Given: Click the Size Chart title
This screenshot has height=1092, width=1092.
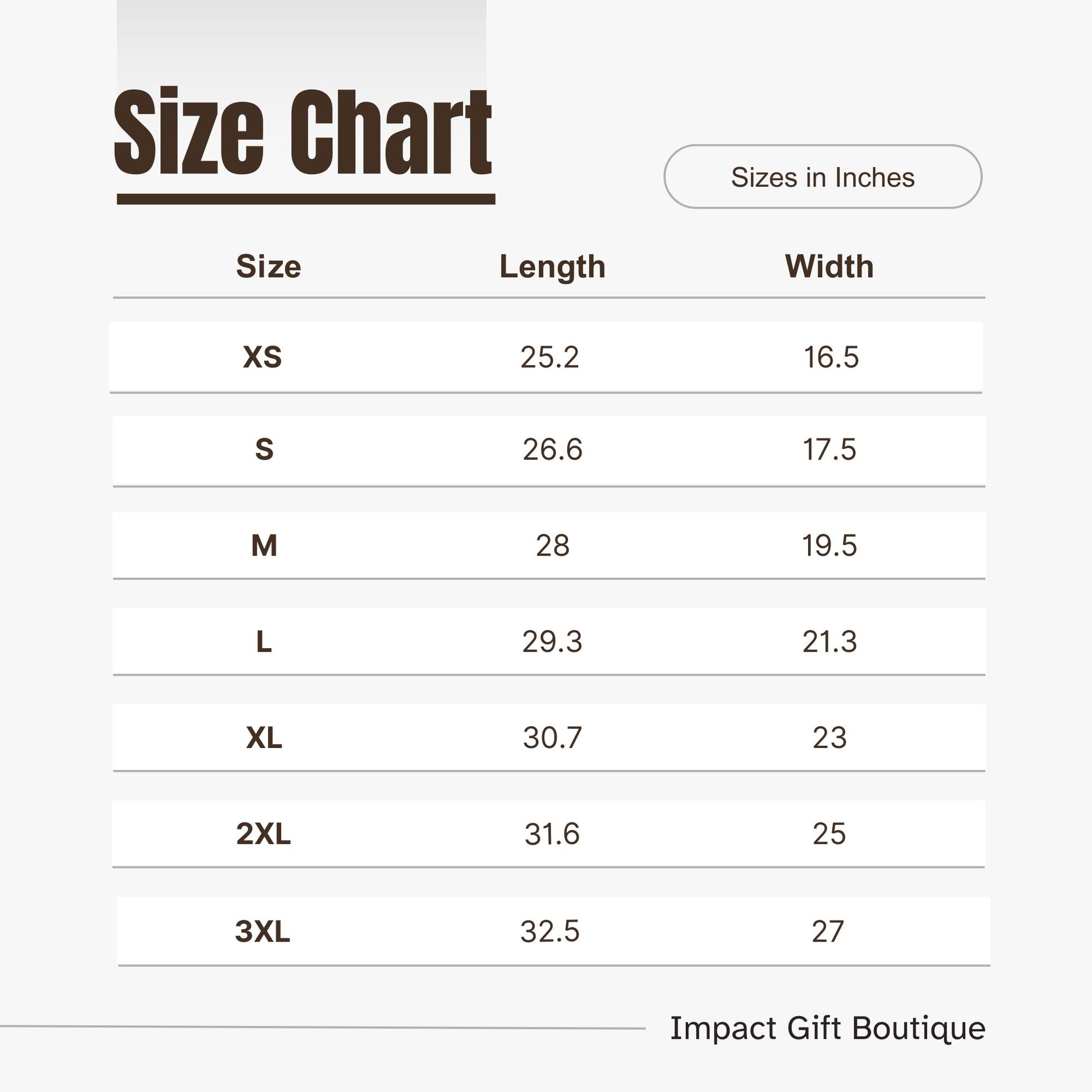Looking at the screenshot, I should point(303,132).
